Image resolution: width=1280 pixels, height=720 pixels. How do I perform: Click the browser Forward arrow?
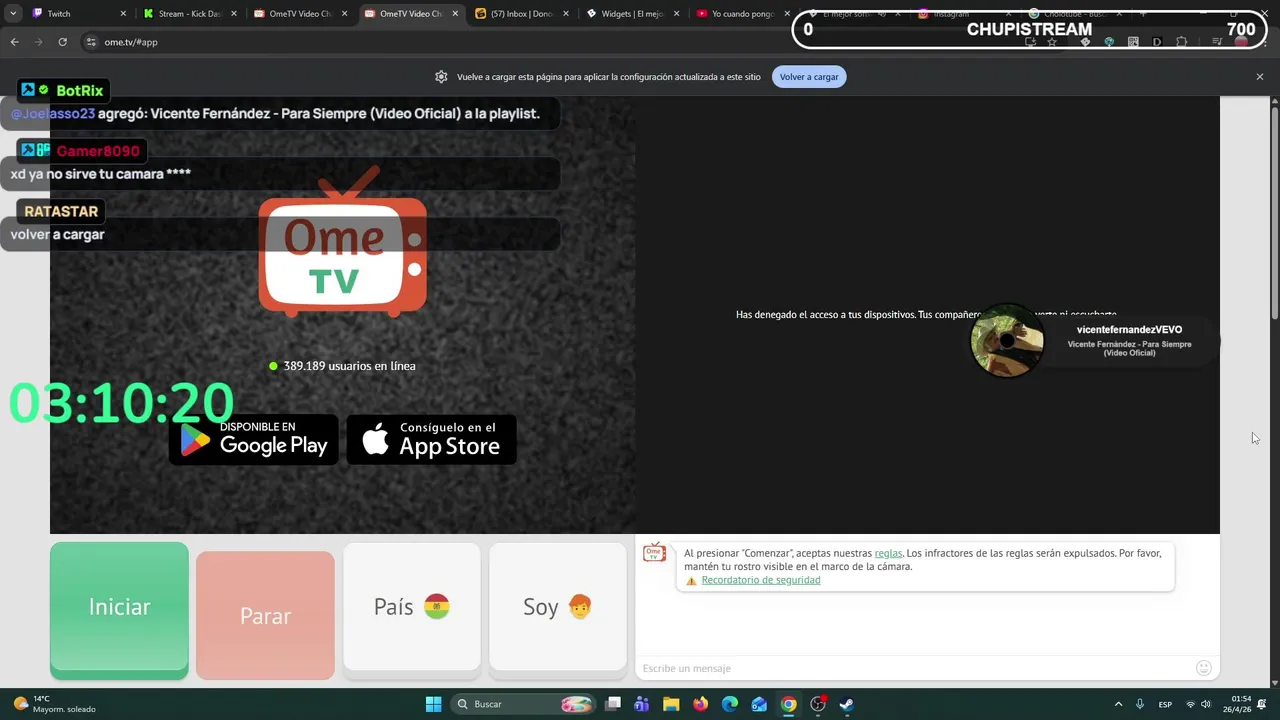pos(38,42)
